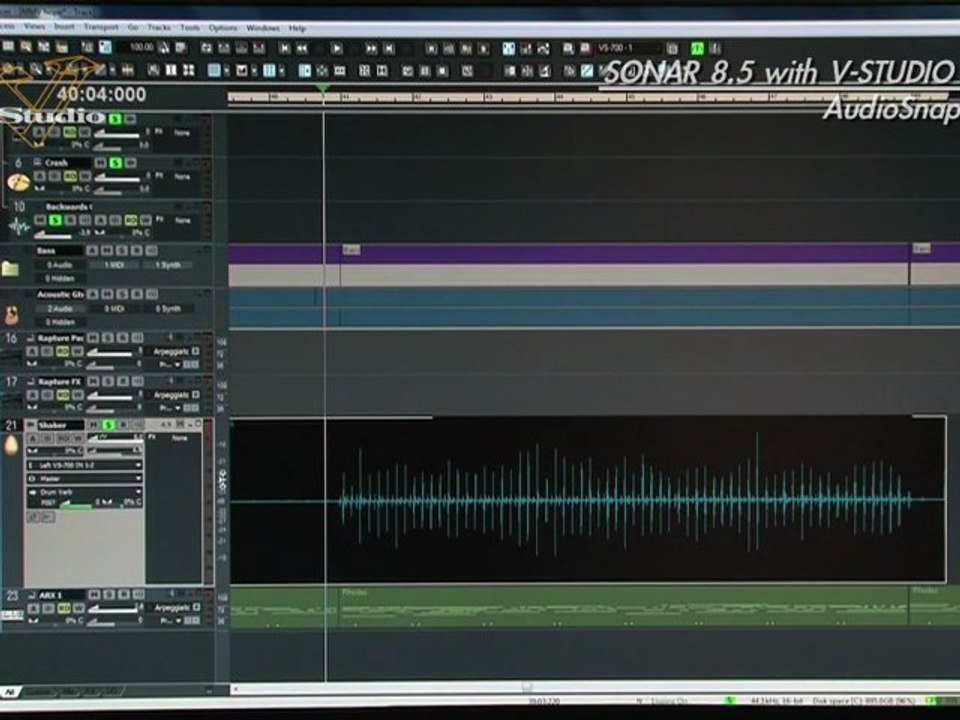Start playback with the Play button

click(x=337, y=48)
